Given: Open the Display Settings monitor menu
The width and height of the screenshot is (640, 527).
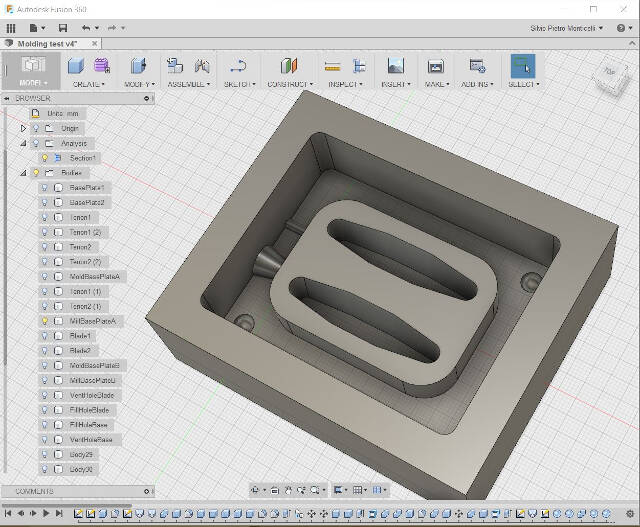Looking at the screenshot, I should click(x=339, y=490).
